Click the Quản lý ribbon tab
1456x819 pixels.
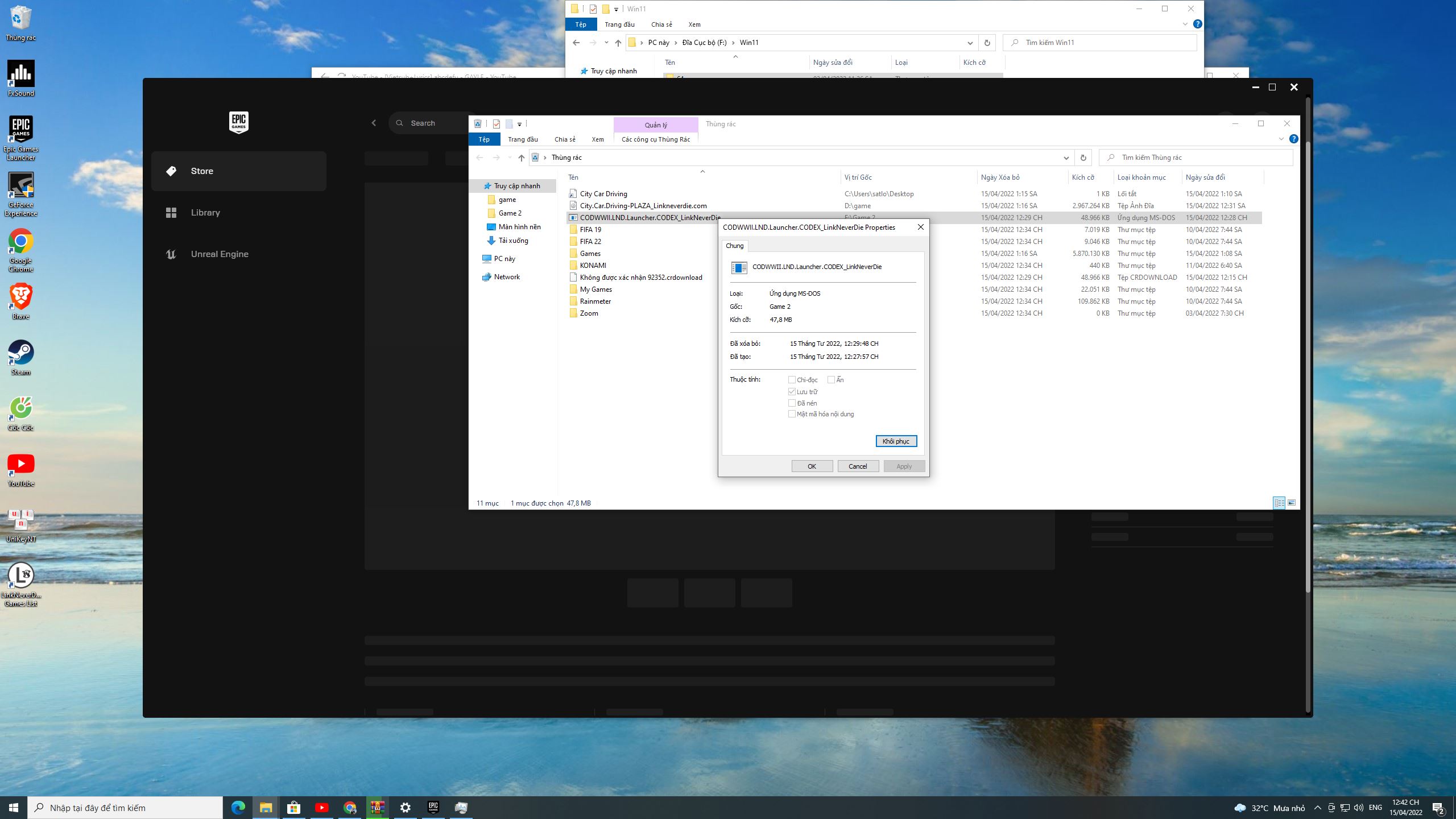[656, 123]
